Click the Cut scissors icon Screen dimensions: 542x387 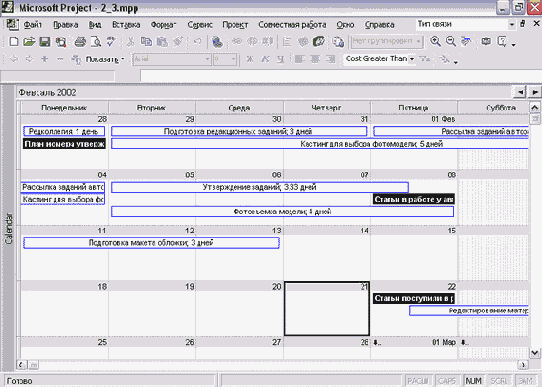click(x=130, y=42)
